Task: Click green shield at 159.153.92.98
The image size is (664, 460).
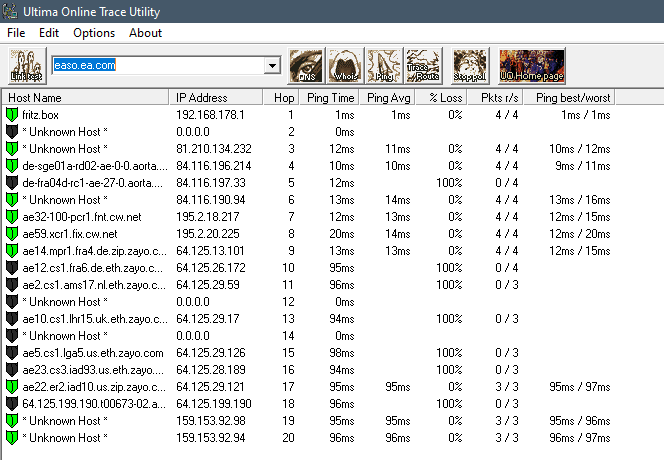Action: click(x=12, y=421)
